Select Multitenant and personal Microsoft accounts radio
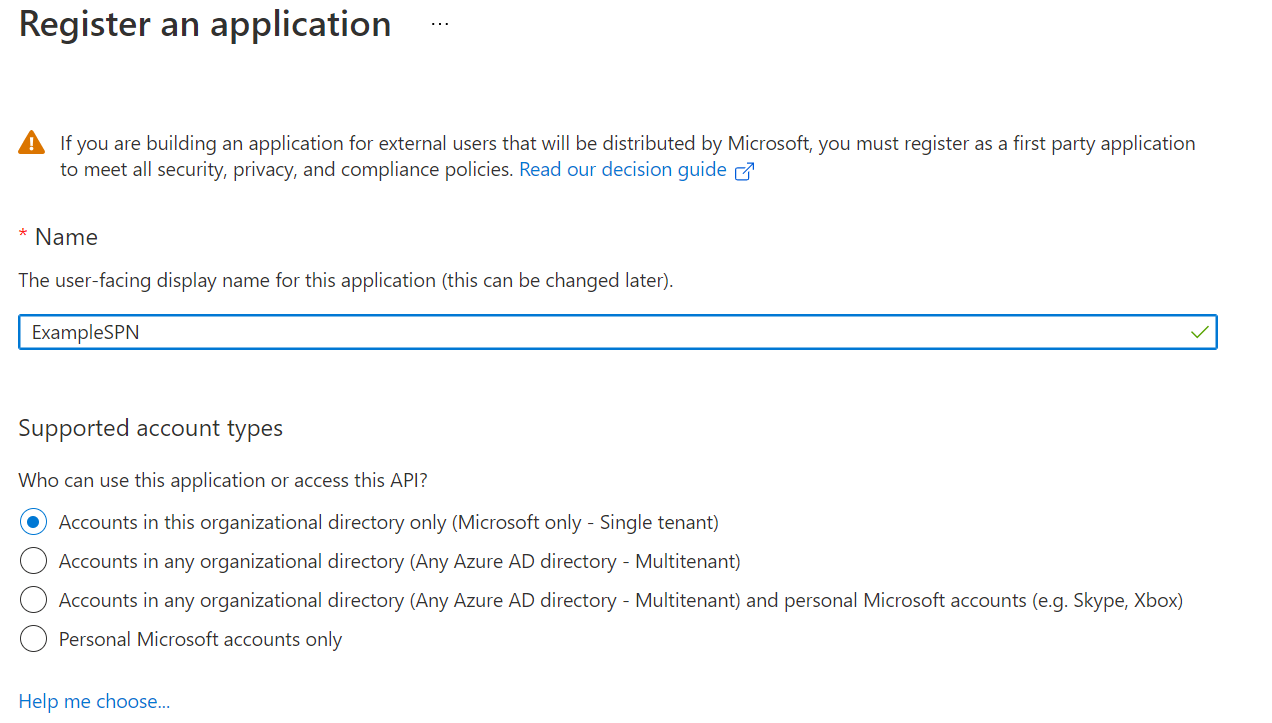Screen dimensions: 1272x723 point(33,600)
